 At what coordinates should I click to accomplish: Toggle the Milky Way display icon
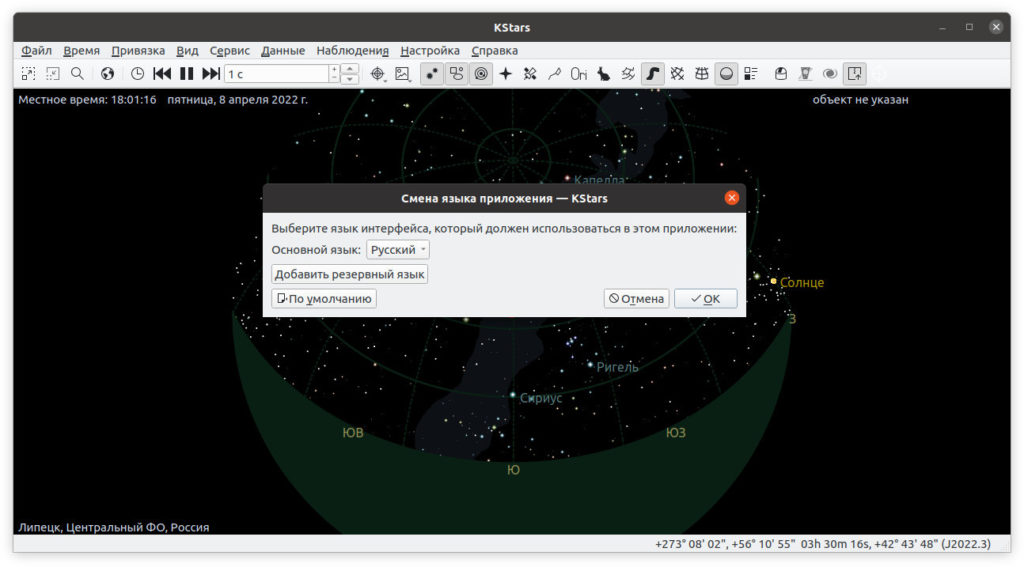click(x=652, y=74)
